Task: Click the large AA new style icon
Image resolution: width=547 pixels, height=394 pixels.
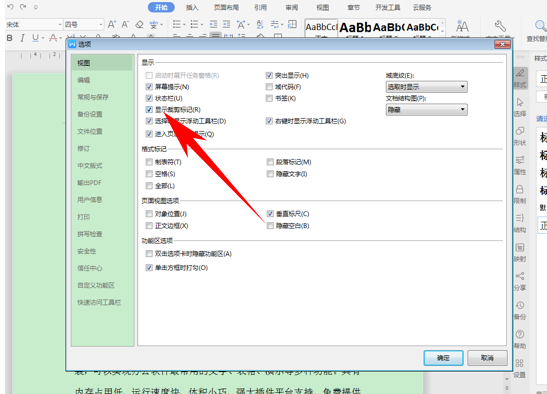Action: [462, 26]
